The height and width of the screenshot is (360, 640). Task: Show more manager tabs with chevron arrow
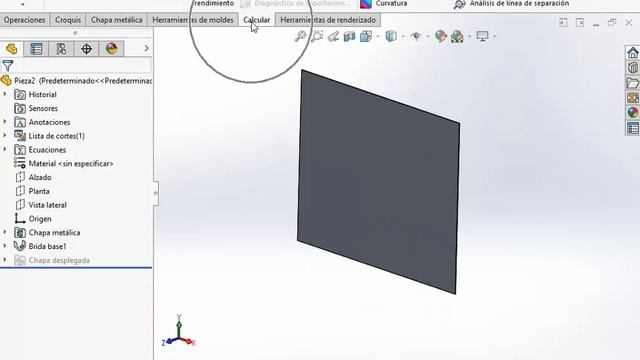click(x=147, y=49)
